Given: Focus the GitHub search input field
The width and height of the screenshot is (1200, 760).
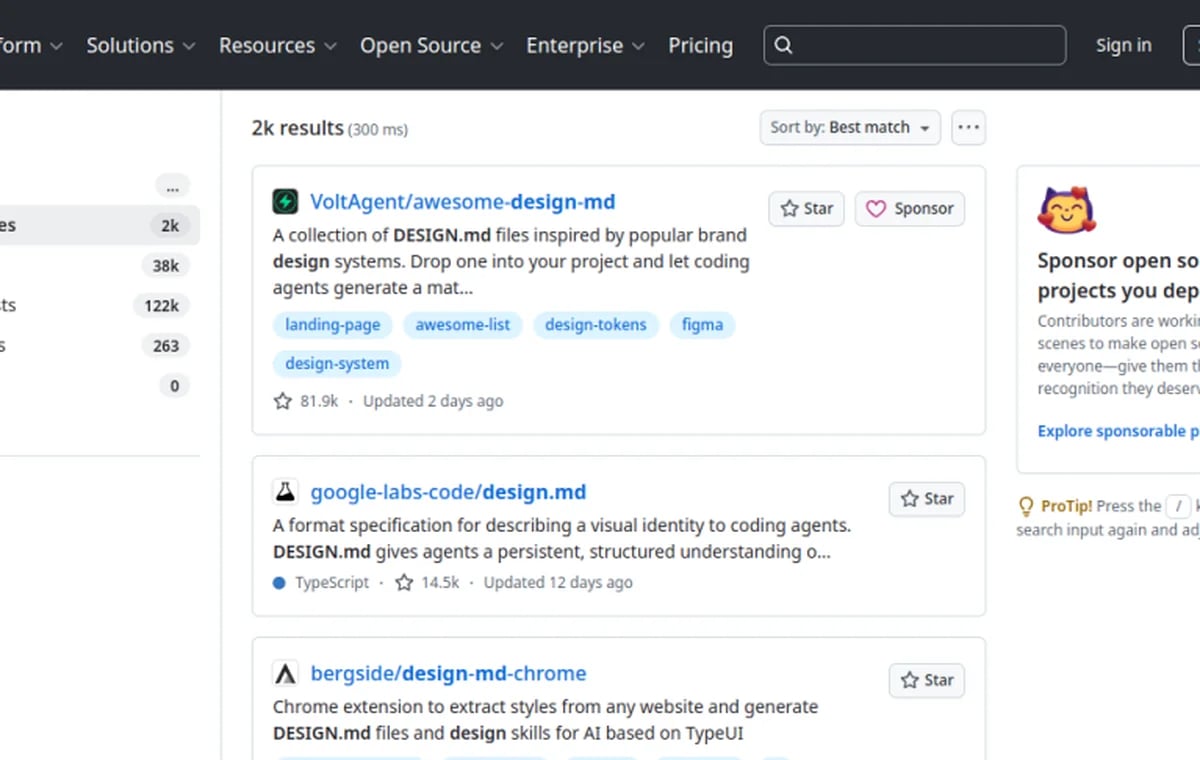Looking at the screenshot, I should click(x=915, y=45).
